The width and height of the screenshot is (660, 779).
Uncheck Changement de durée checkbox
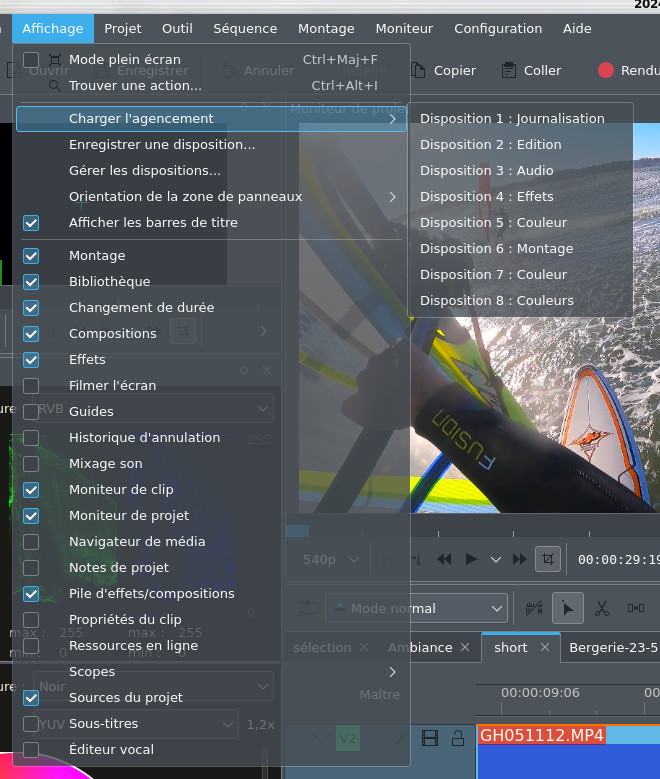[31, 308]
